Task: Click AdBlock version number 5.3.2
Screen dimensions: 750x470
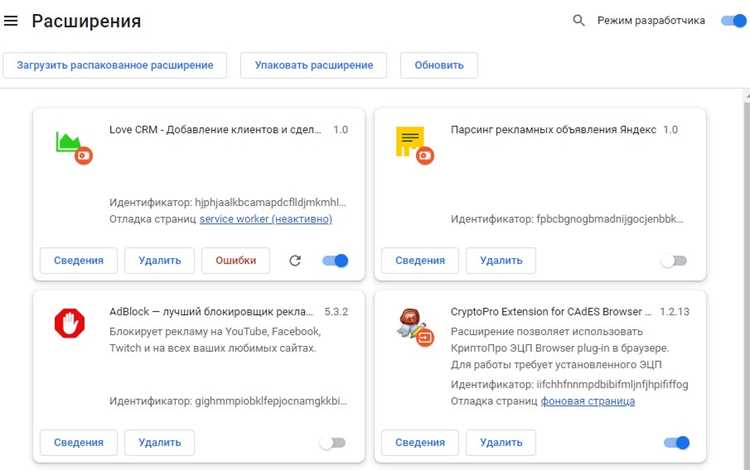Action: point(336,312)
